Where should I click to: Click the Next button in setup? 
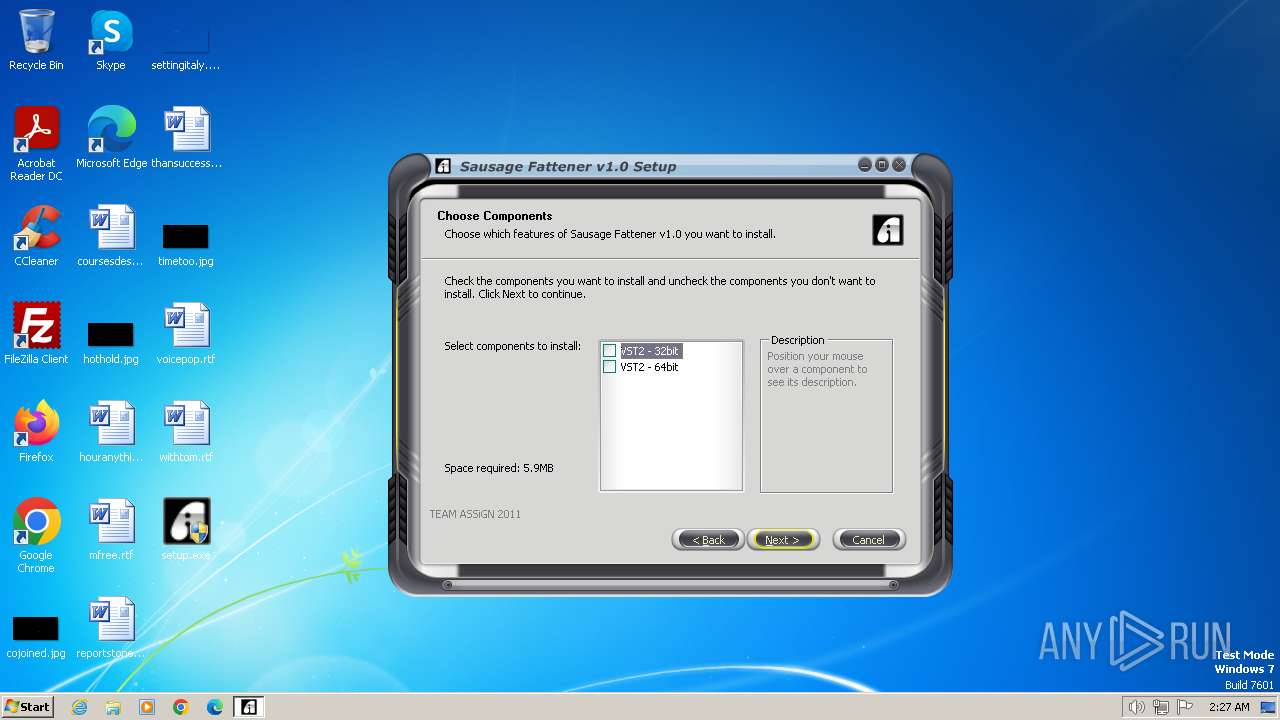(782, 540)
